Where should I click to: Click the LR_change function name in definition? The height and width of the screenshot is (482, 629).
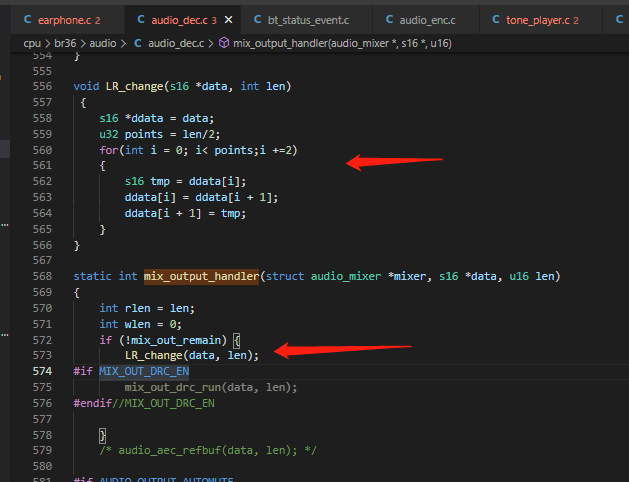point(134,86)
